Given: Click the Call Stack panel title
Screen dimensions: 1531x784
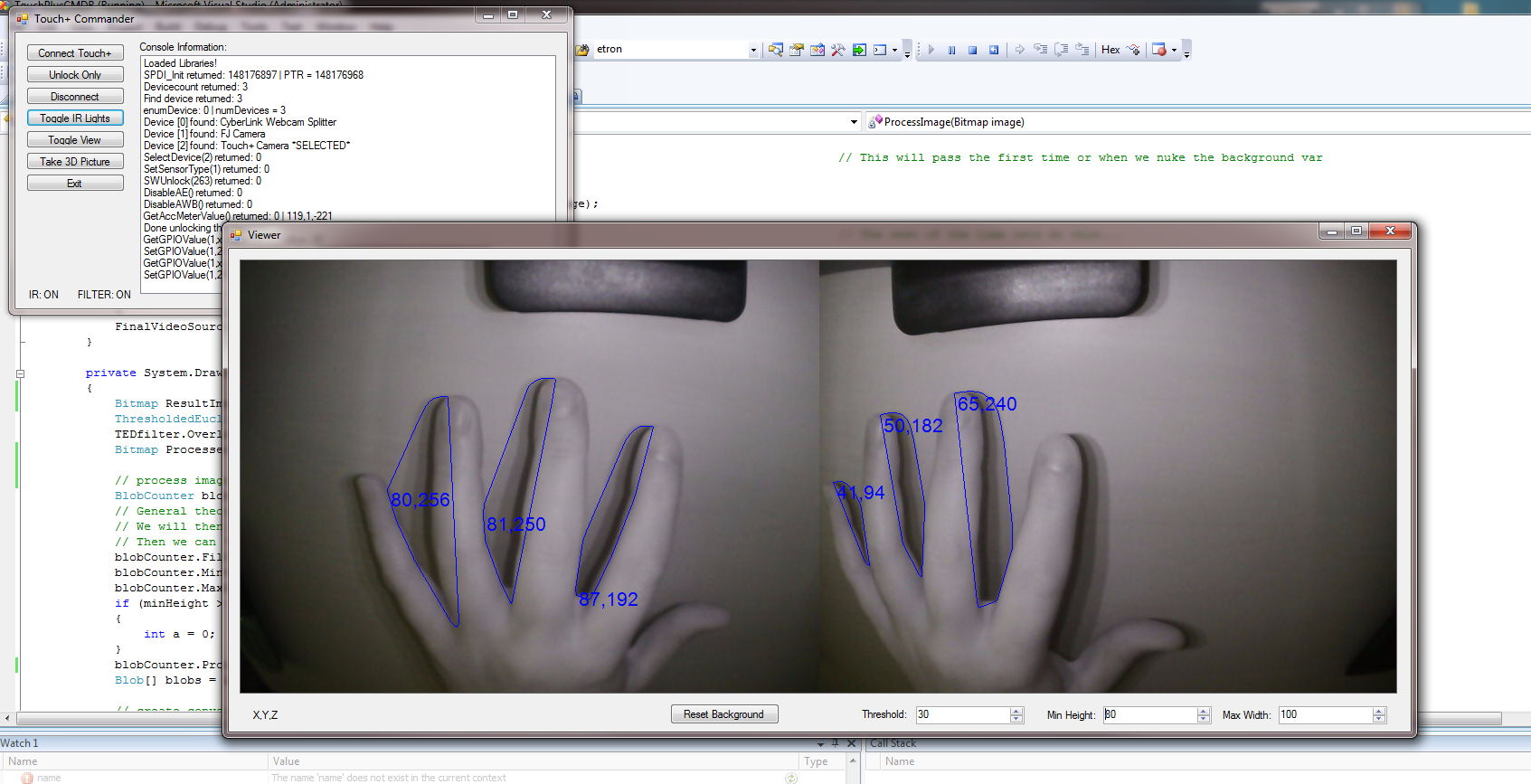Looking at the screenshot, I should coord(893,743).
